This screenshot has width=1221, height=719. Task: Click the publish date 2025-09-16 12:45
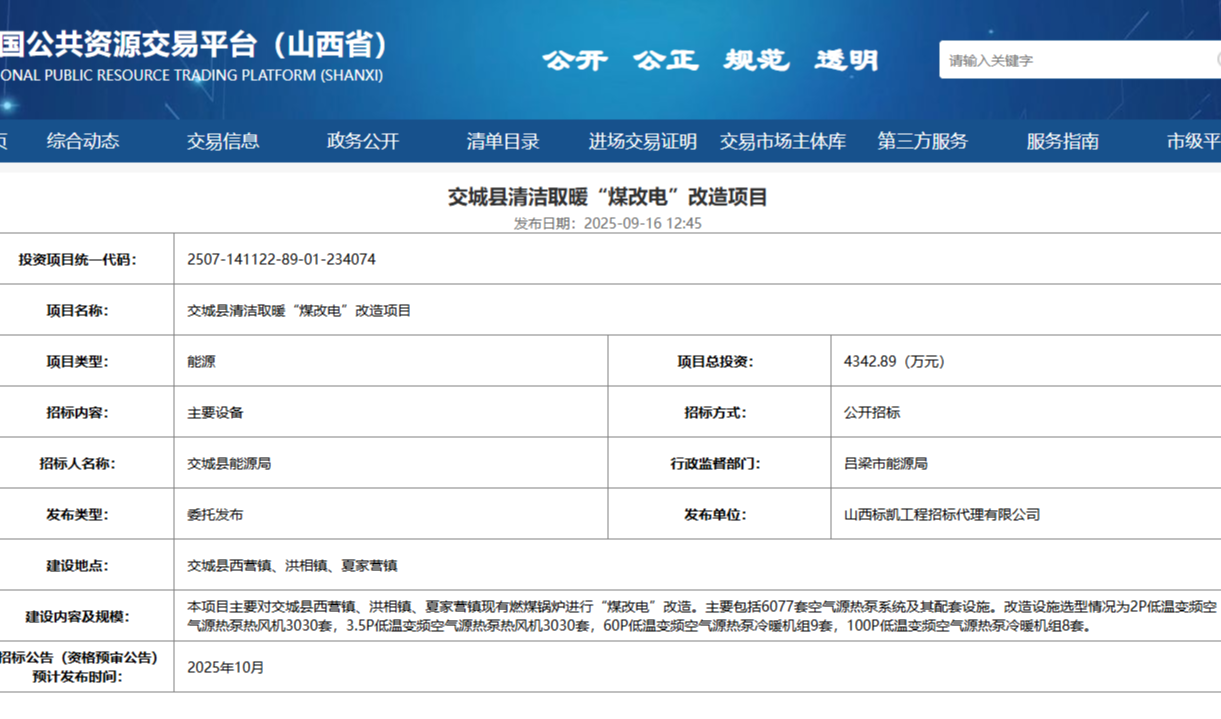coord(643,224)
